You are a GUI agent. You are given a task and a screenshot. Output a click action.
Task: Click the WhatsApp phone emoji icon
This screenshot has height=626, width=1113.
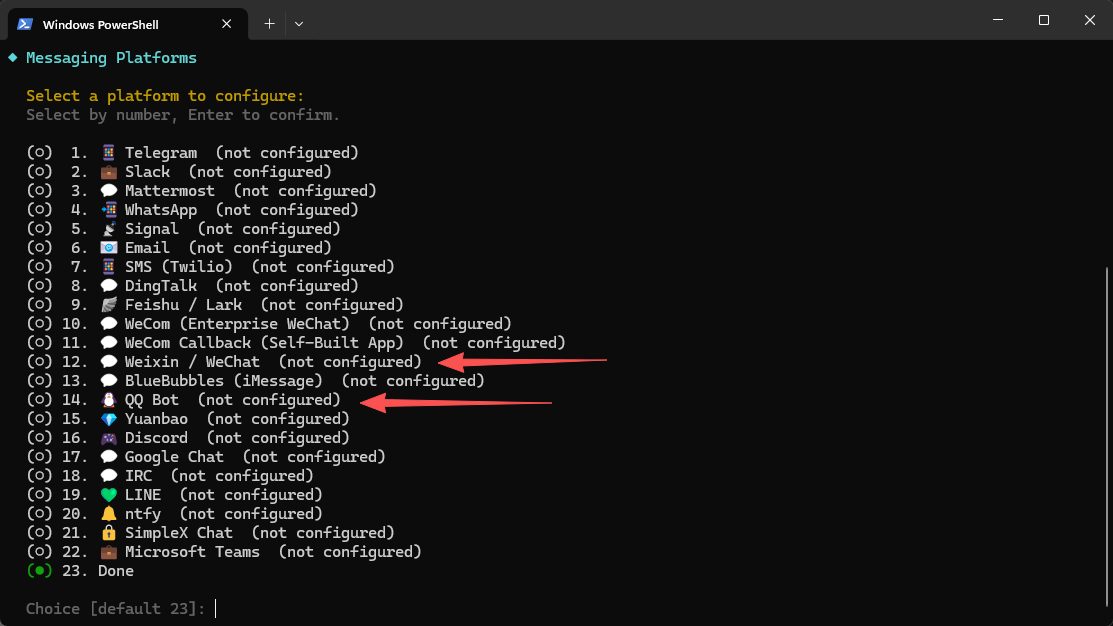pos(109,210)
